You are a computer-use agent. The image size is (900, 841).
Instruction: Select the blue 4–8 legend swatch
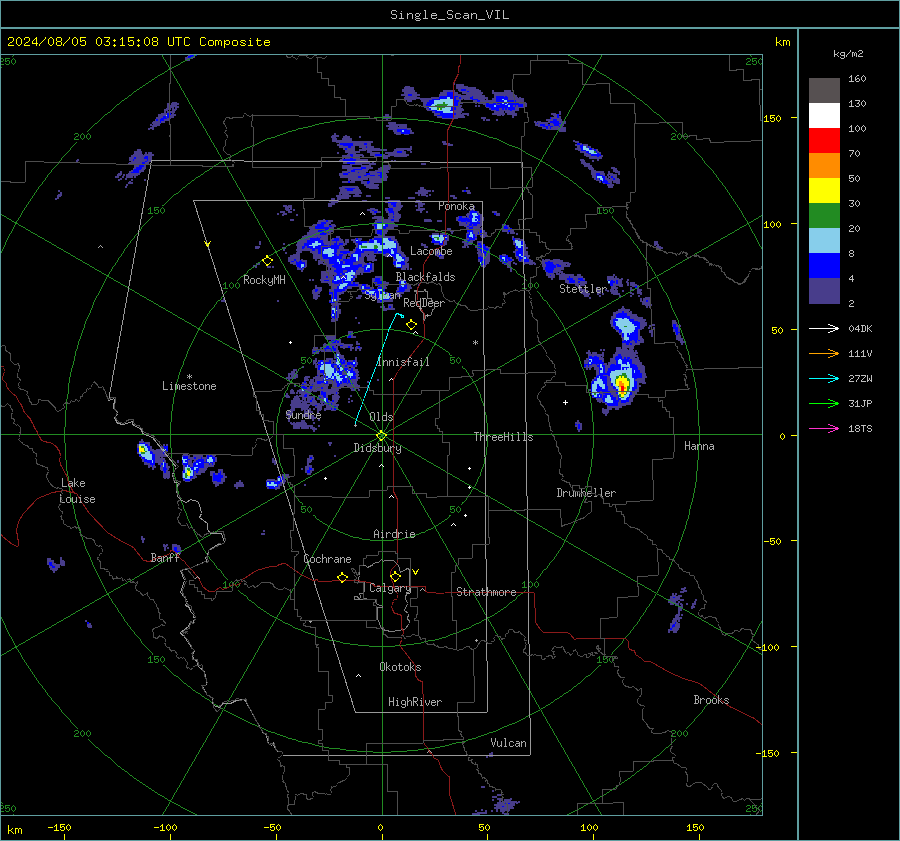pos(824,266)
